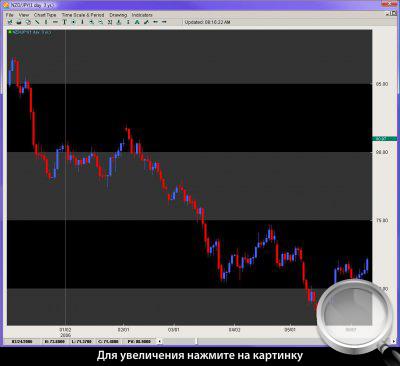Image resolution: width=400 pixels, height=366 pixels.
Task: Open the Drawing menu
Action: (118, 15)
